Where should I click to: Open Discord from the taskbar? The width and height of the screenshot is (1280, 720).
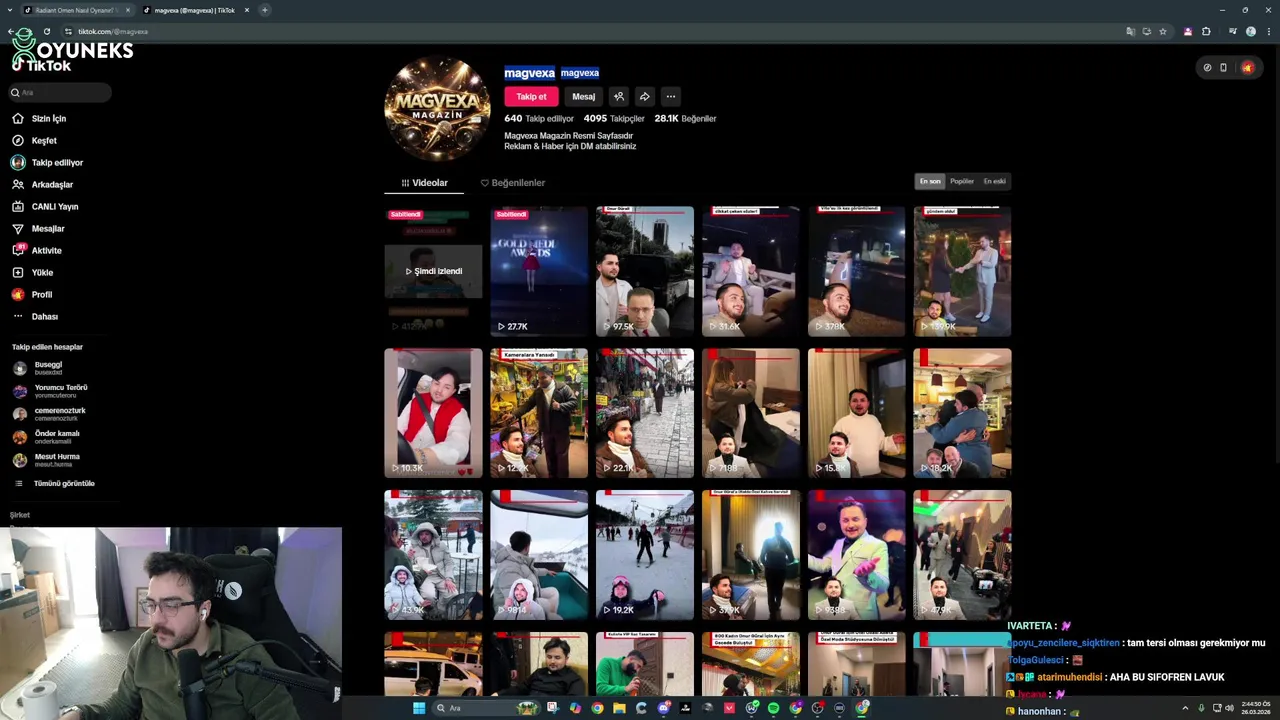click(x=663, y=708)
